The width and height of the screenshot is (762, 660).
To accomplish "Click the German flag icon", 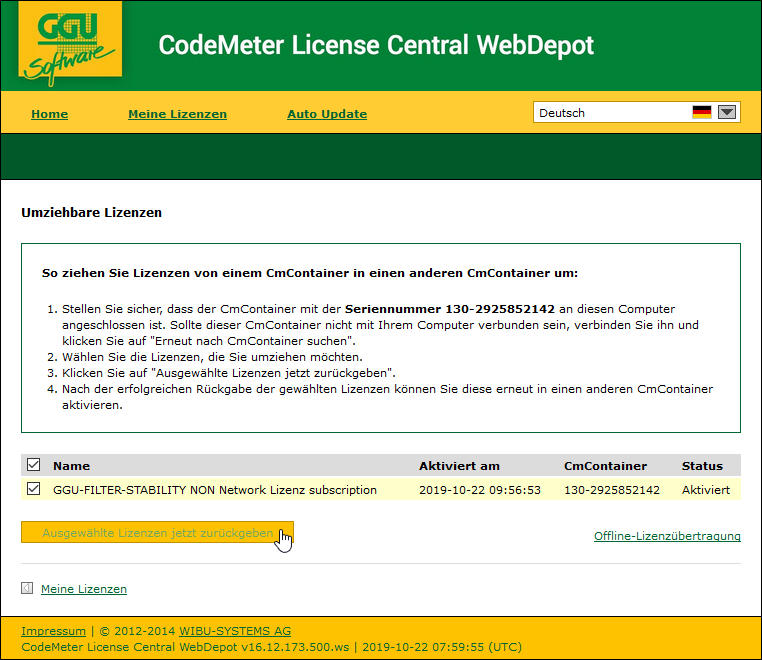I will coord(702,113).
